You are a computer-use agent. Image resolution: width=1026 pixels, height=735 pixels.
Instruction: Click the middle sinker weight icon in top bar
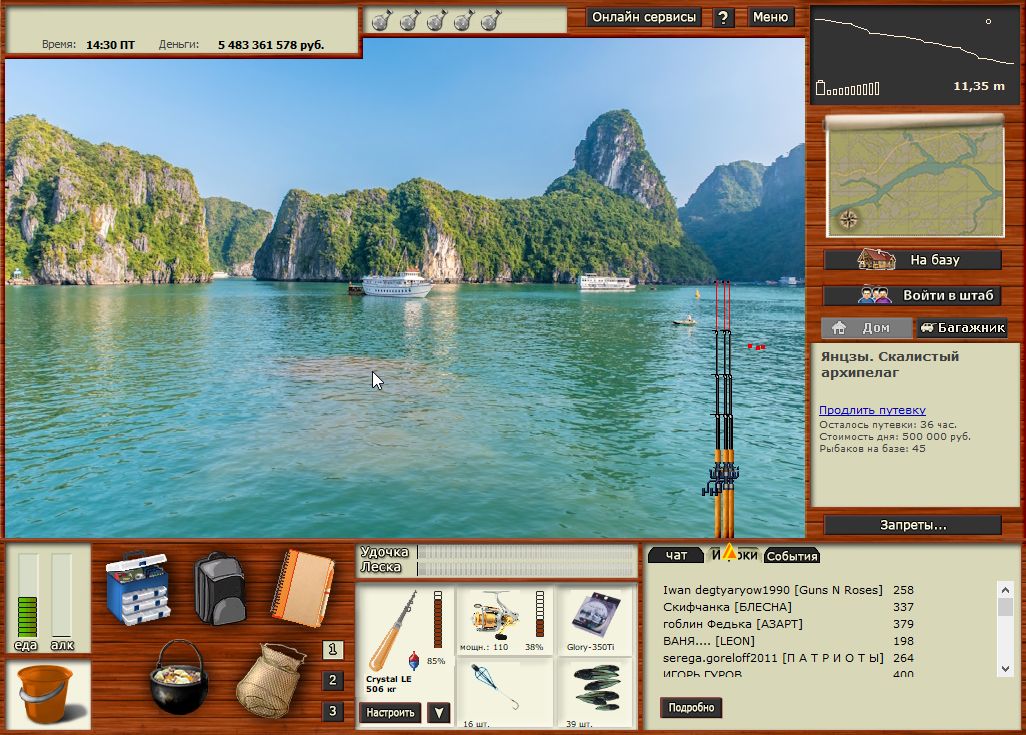436,20
